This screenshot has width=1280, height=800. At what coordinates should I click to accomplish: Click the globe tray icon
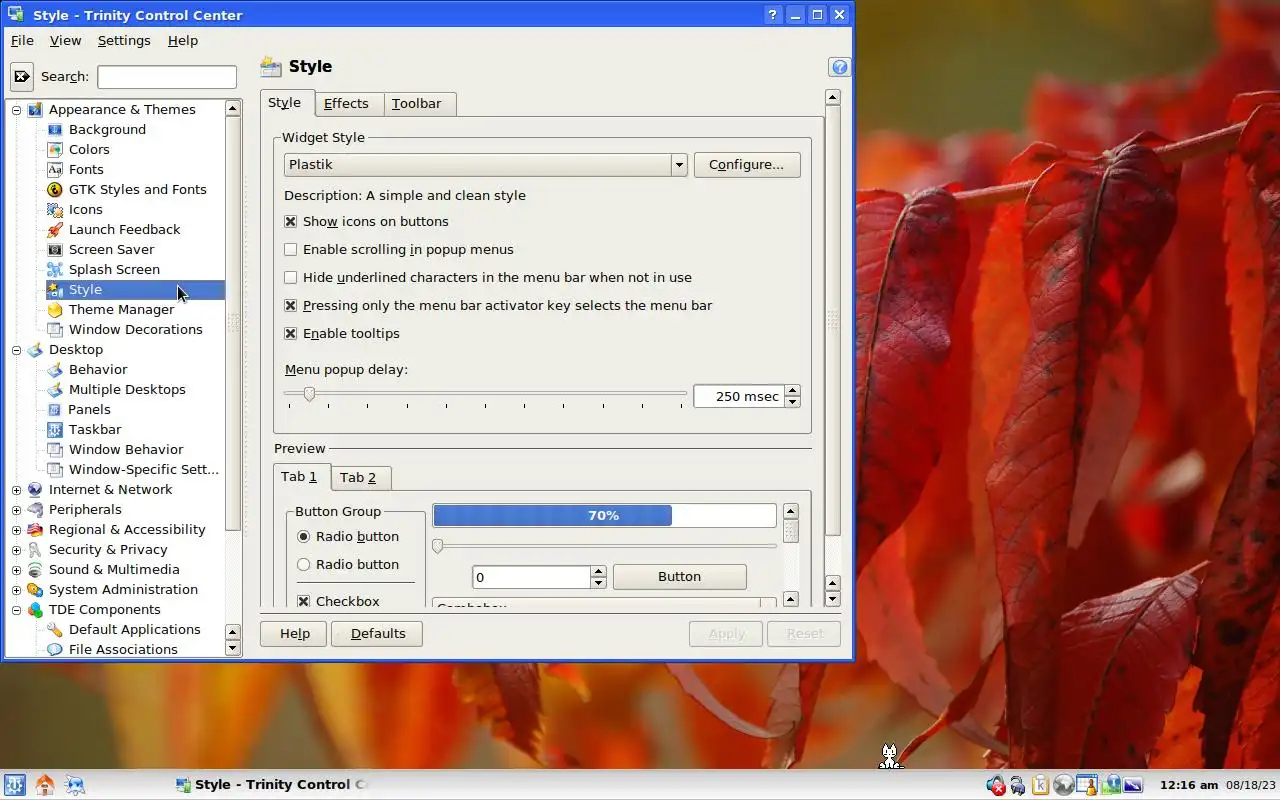(x=1063, y=785)
